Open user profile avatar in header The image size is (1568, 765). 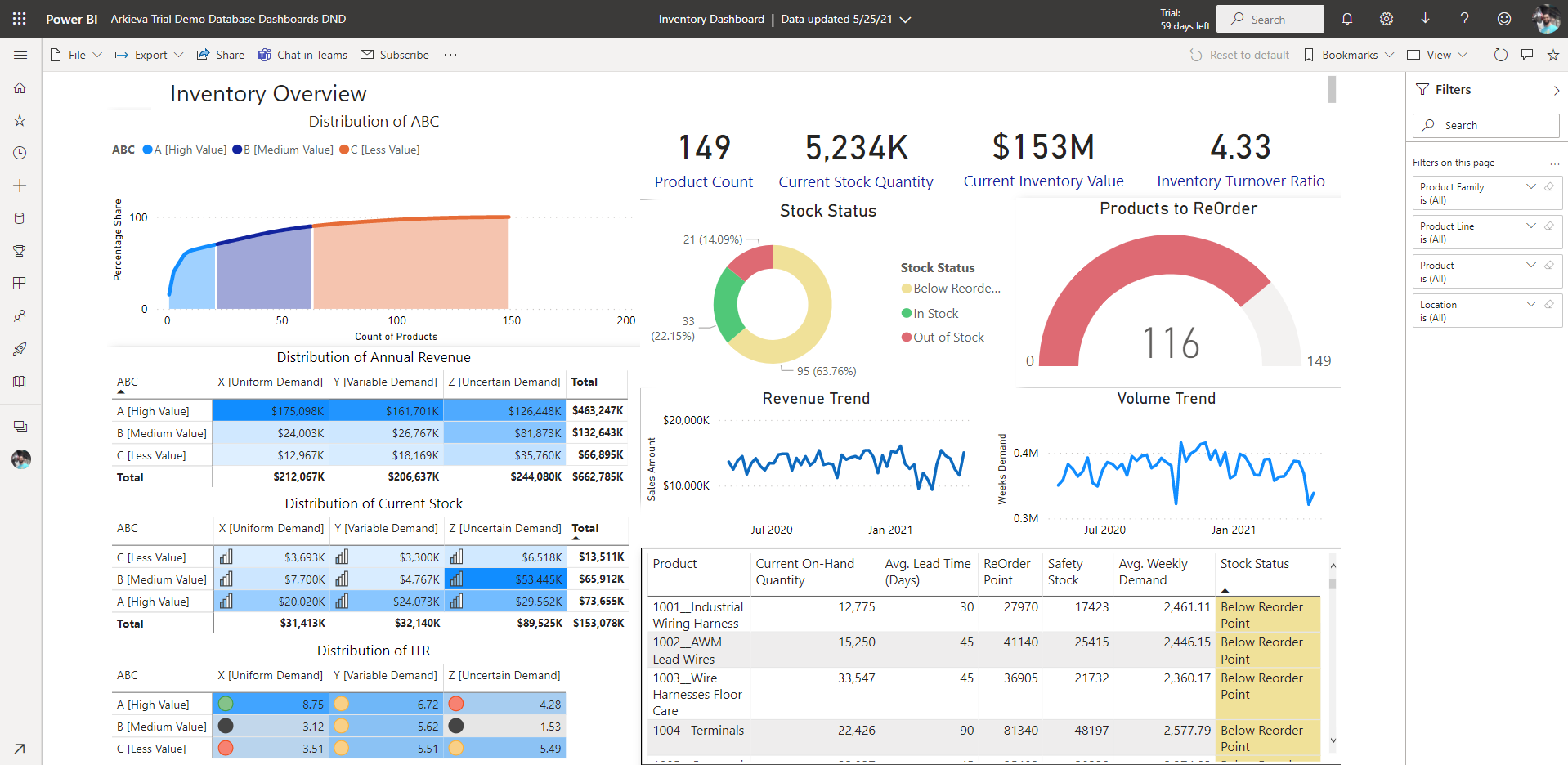[1546, 19]
